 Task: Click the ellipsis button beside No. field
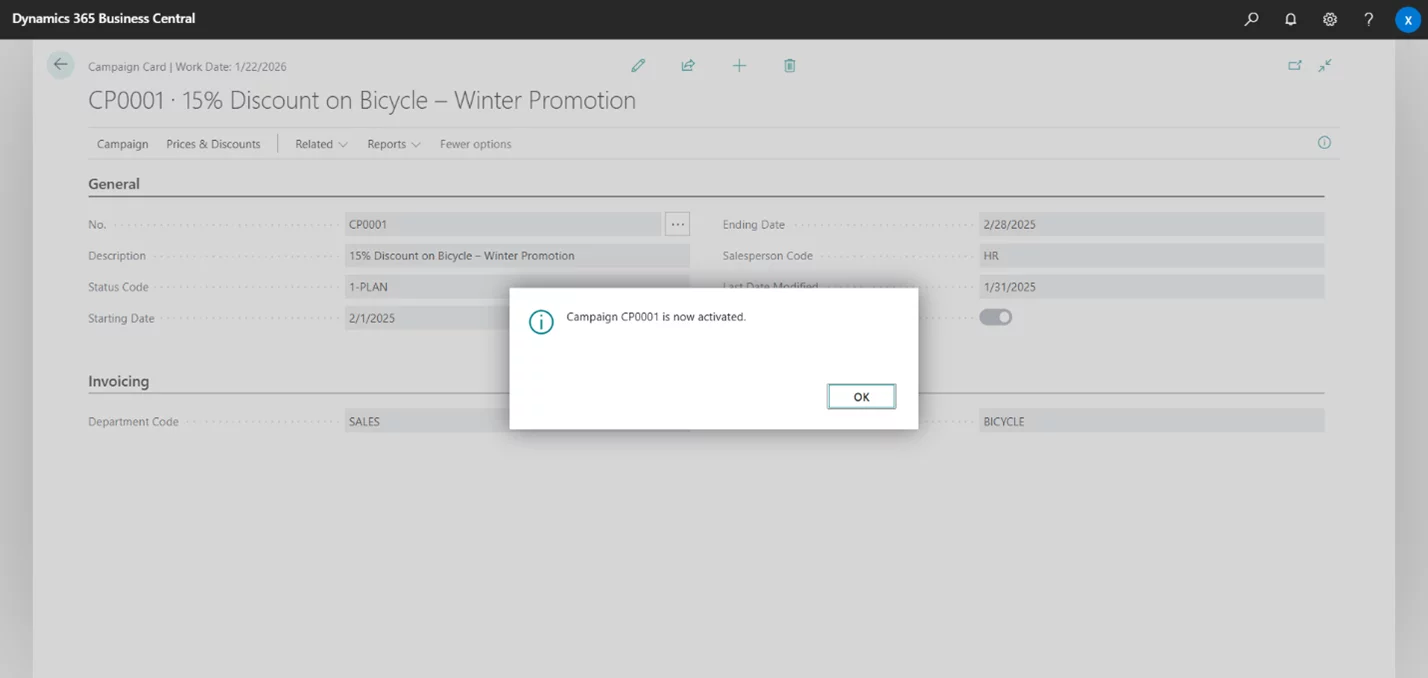click(677, 225)
